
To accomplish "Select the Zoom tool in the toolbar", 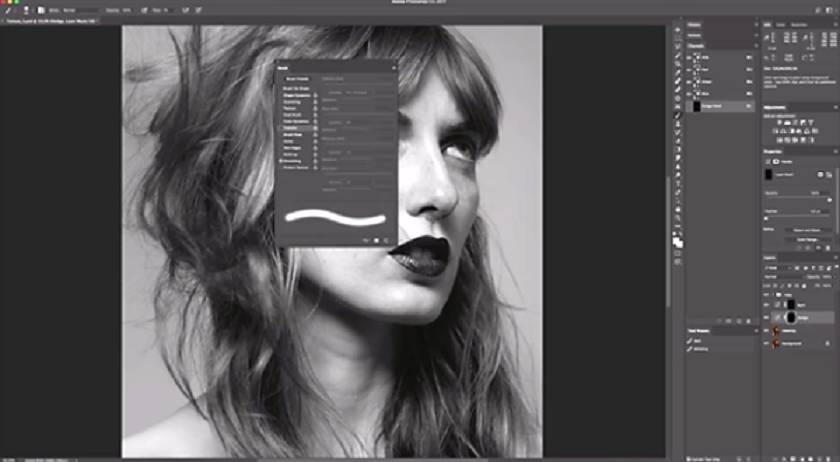I will [678, 218].
